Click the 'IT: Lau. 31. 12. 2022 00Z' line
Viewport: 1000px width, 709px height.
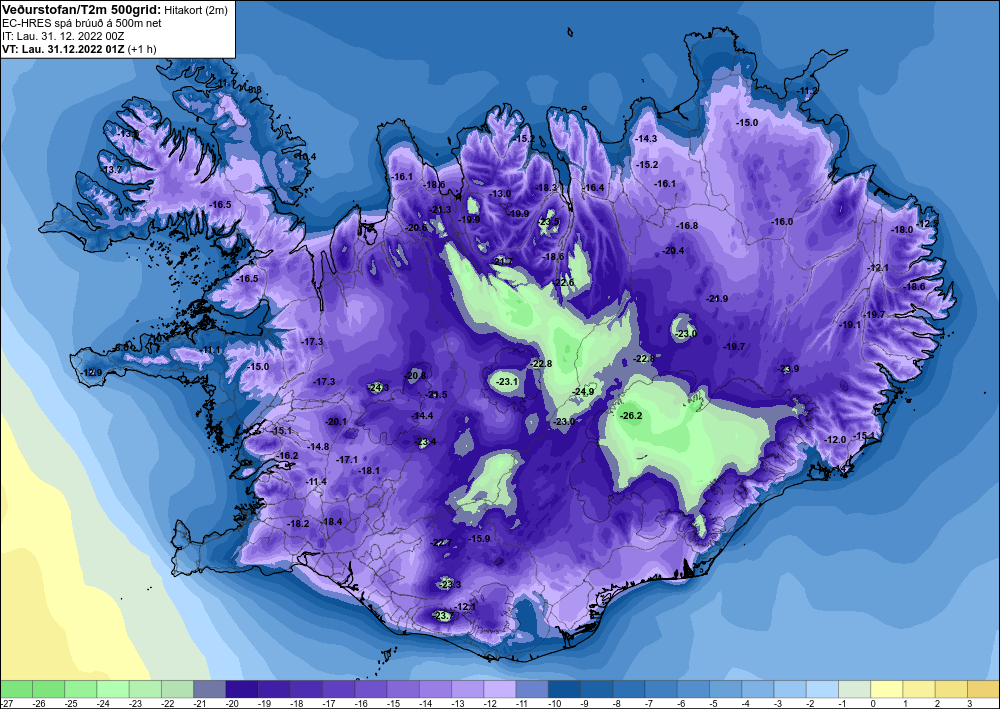[x=63, y=36]
